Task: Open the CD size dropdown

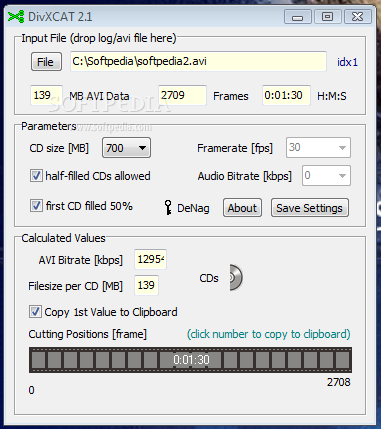Action: [126, 148]
